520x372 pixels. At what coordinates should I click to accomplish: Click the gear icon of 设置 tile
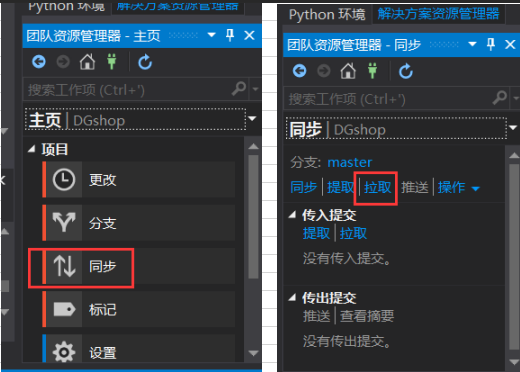click(x=64, y=352)
